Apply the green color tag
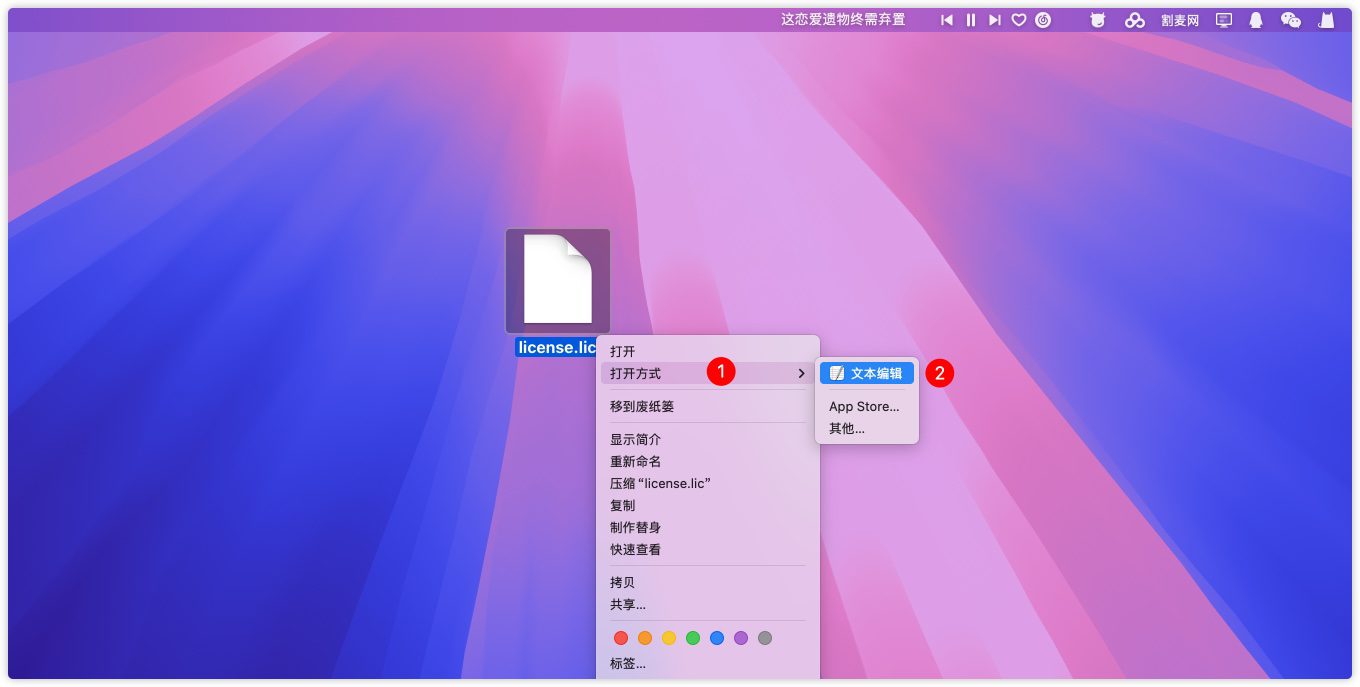The image size is (1360, 687). click(x=693, y=638)
